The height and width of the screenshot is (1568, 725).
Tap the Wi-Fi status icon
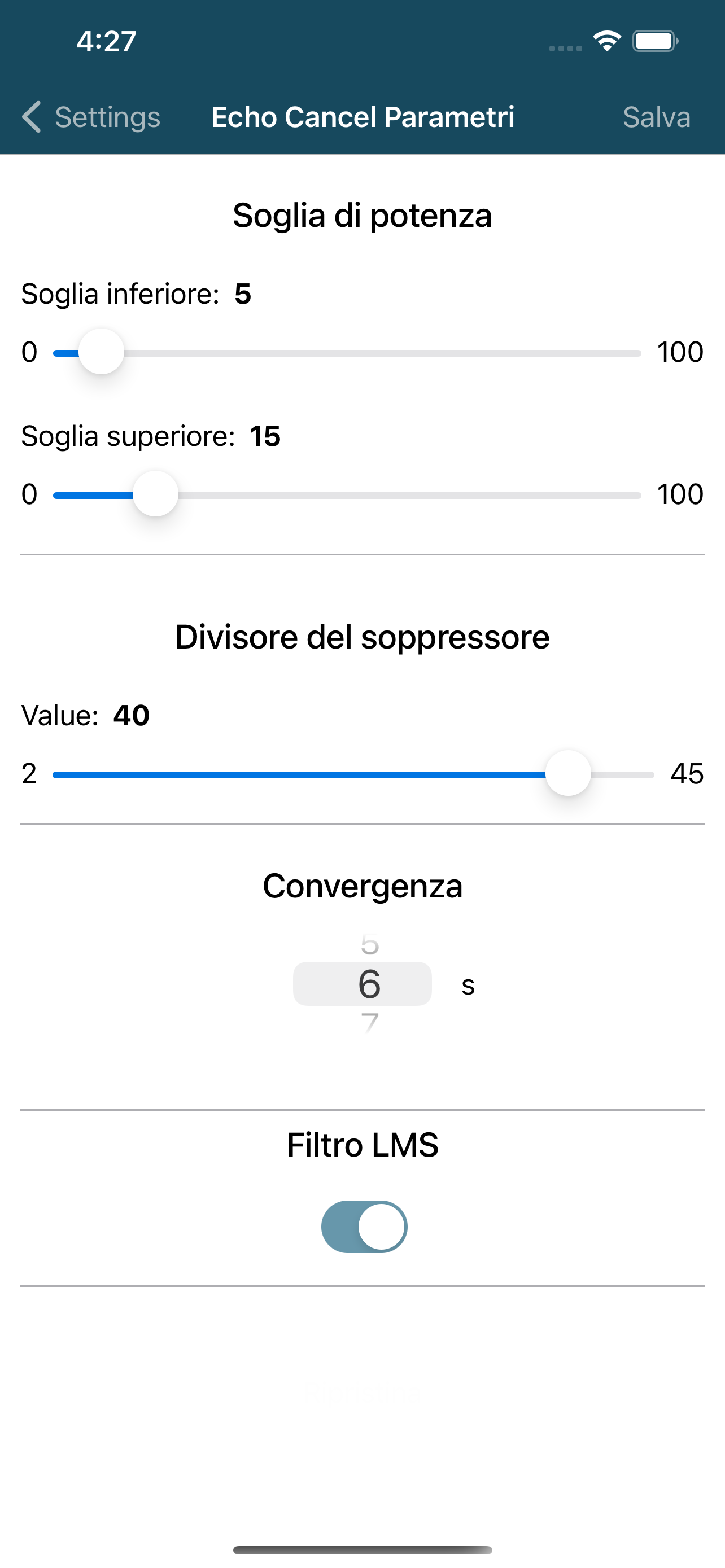click(x=607, y=41)
